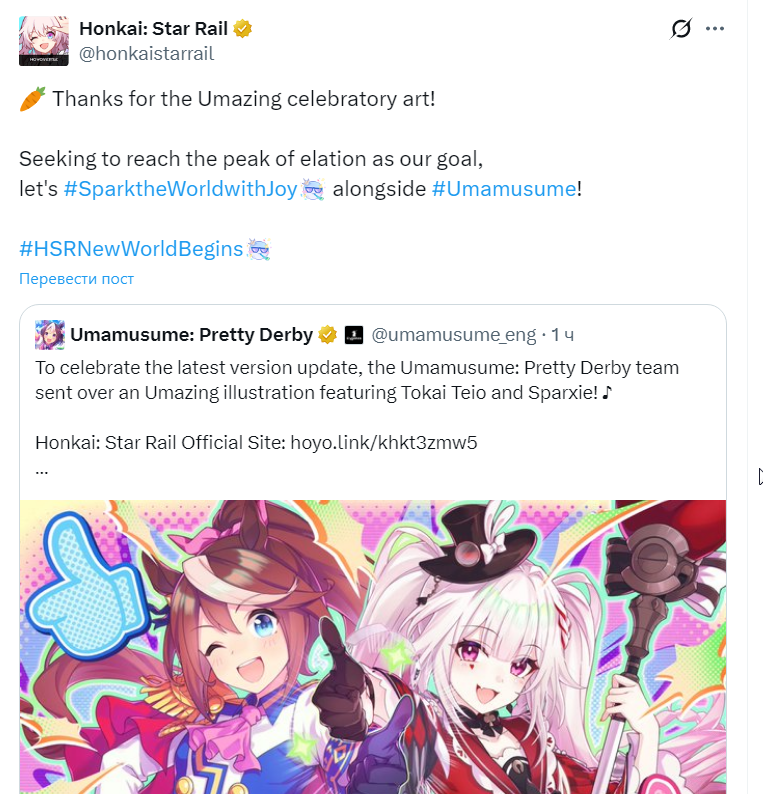Click the Umamusume: Pretty Derby display name

(x=192, y=335)
